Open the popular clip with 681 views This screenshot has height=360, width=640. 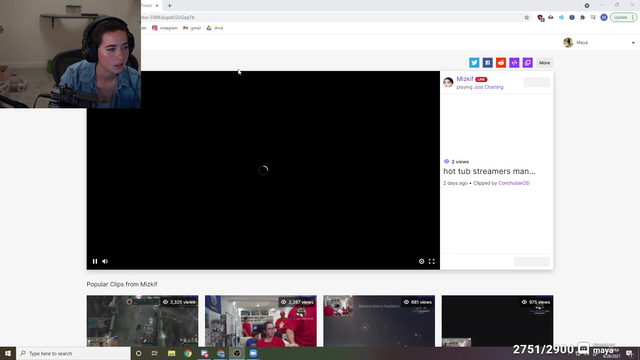379,321
